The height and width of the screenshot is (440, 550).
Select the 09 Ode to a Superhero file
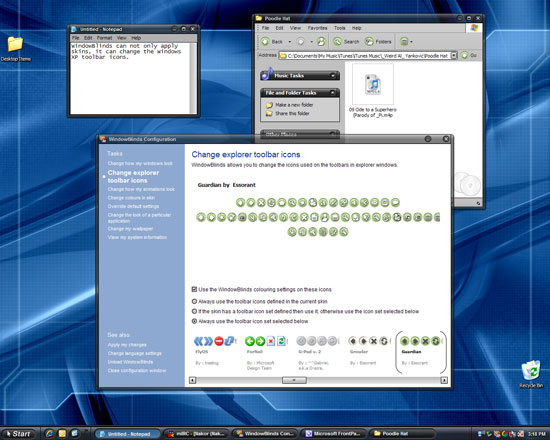point(373,91)
